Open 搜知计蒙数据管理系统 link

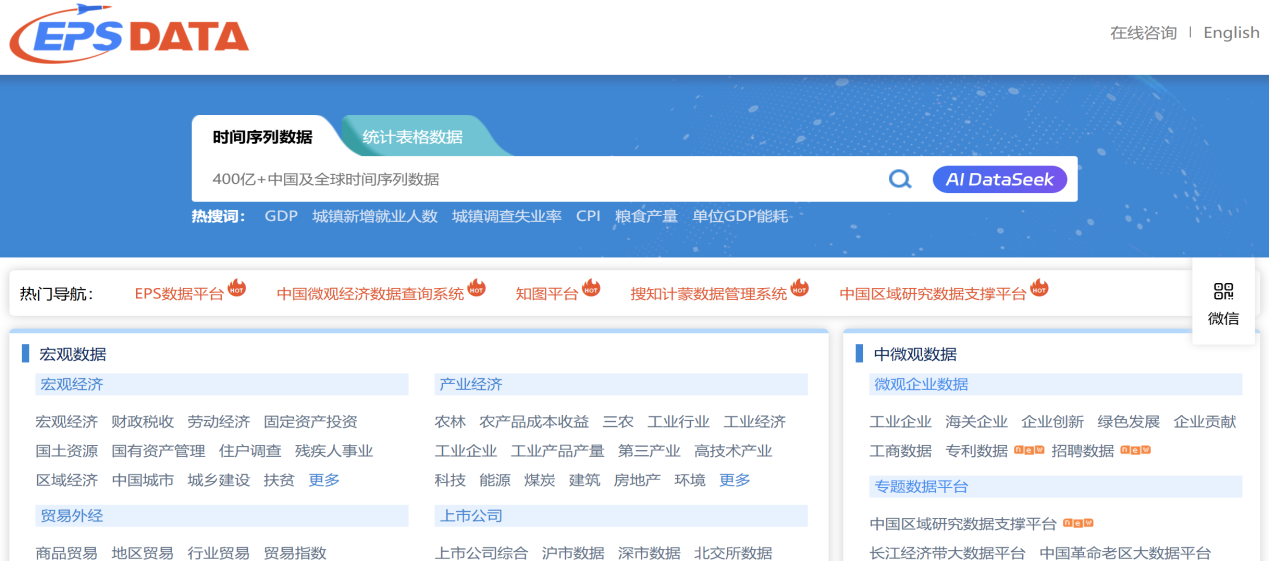[x=709, y=294]
